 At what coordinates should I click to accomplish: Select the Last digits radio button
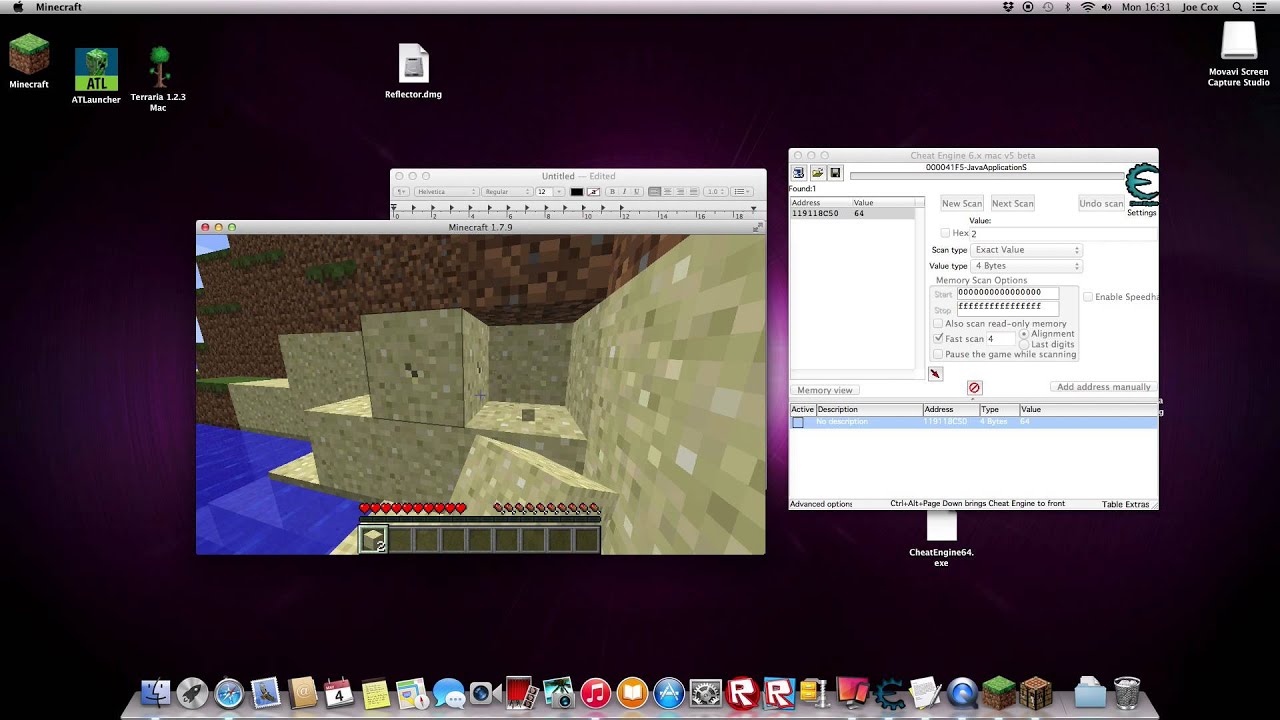pyautogui.click(x=1024, y=345)
